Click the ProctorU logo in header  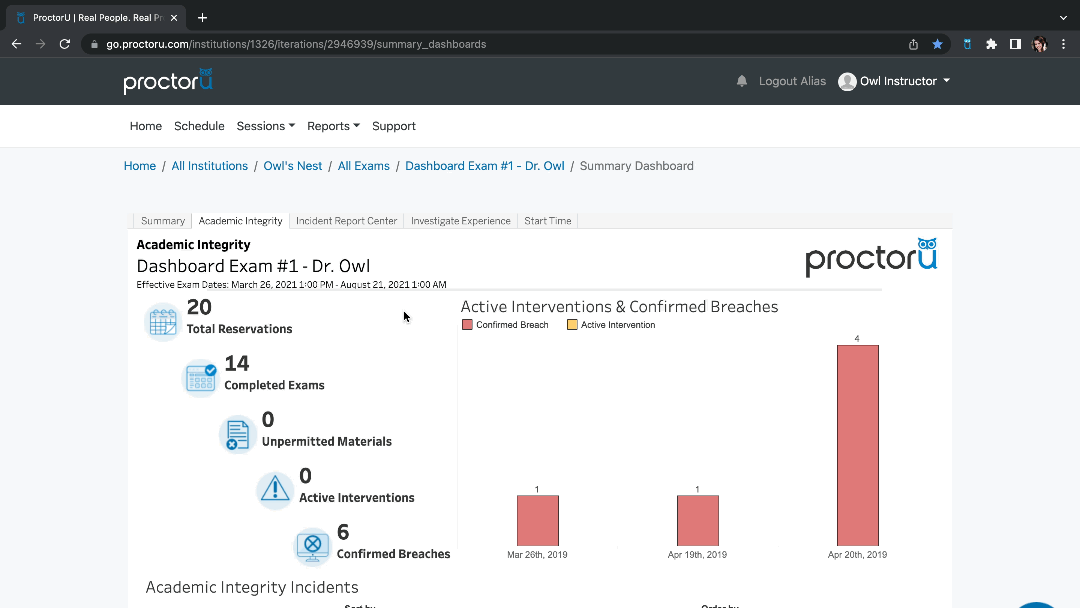pos(168,81)
